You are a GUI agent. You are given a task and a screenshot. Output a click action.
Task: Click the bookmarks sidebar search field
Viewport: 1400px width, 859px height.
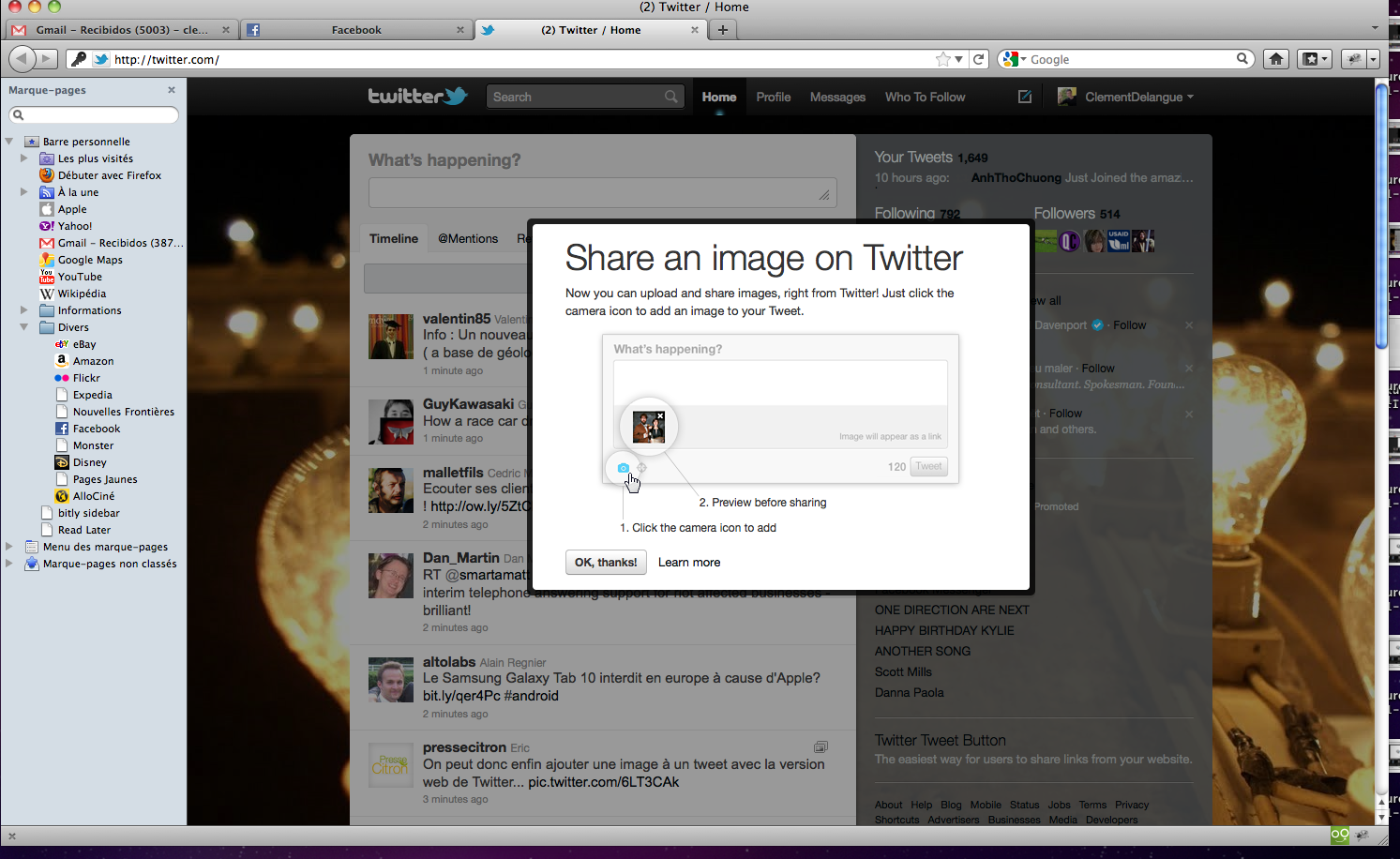click(94, 114)
